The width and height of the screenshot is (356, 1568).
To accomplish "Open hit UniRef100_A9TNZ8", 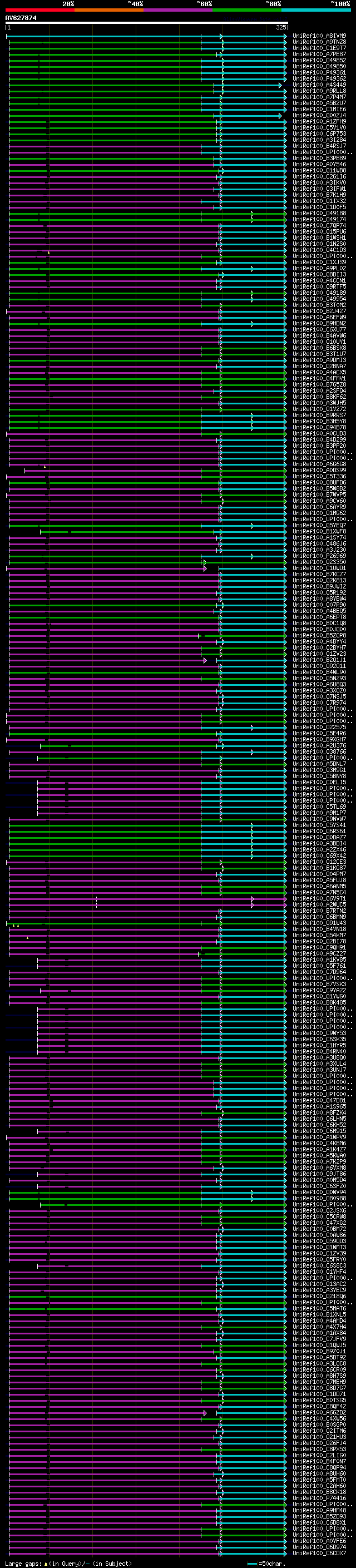I will coord(319,42).
